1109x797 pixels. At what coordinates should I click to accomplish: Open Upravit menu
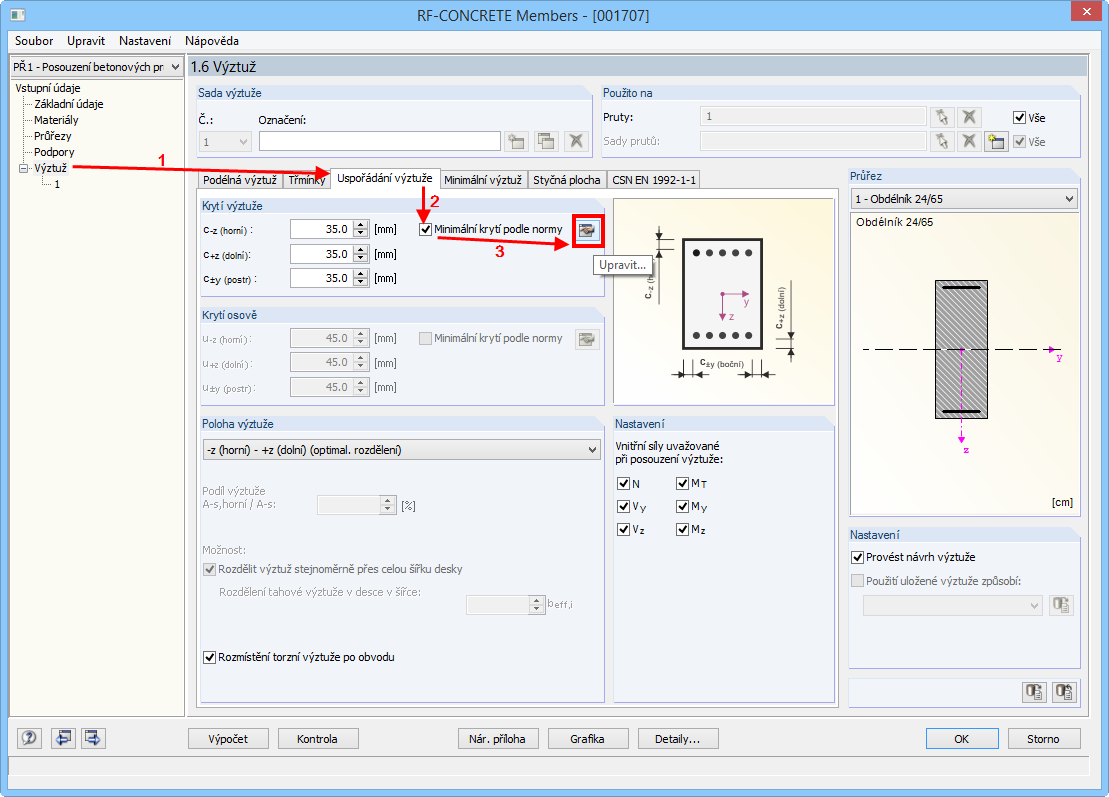[86, 41]
